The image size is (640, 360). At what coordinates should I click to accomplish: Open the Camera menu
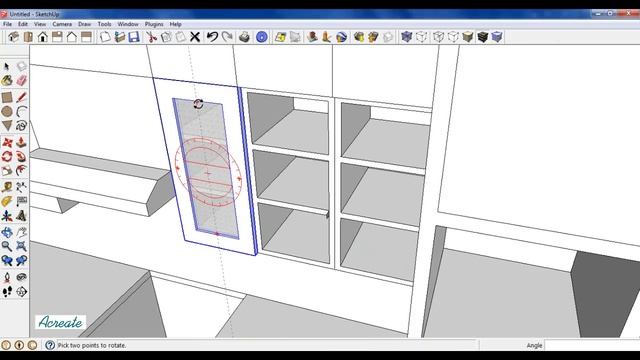(62, 24)
